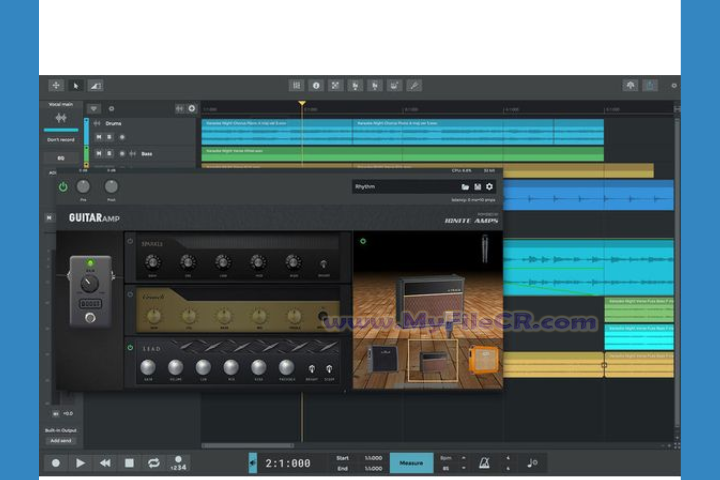Screen dimensions: 720x480
Task: Select the volume envelope ramp tool
Action: pyautogui.click(x=95, y=85)
